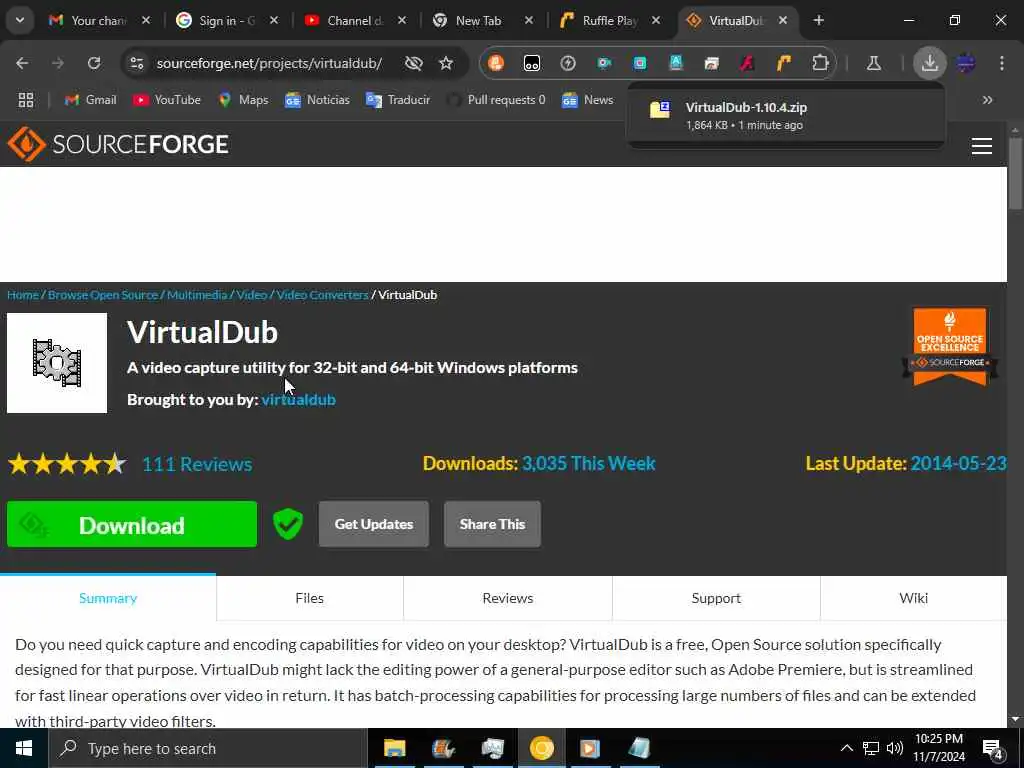1024x768 pixels.
Task: Click the sourceforge.net address bar URL
Action: click(x=269, y=63)
